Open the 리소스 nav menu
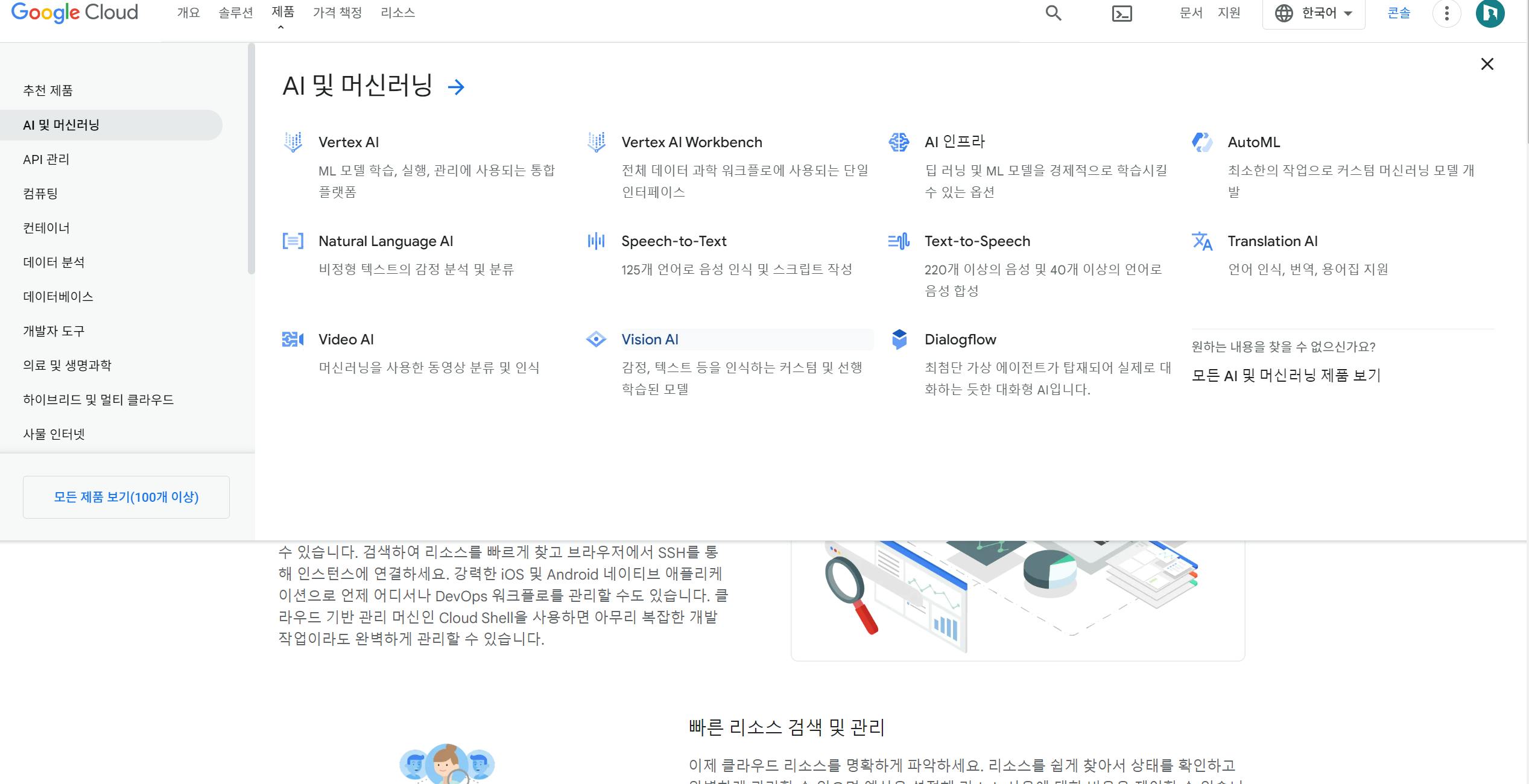This screenshot has height=784, width=1529. tap(397, 13)
